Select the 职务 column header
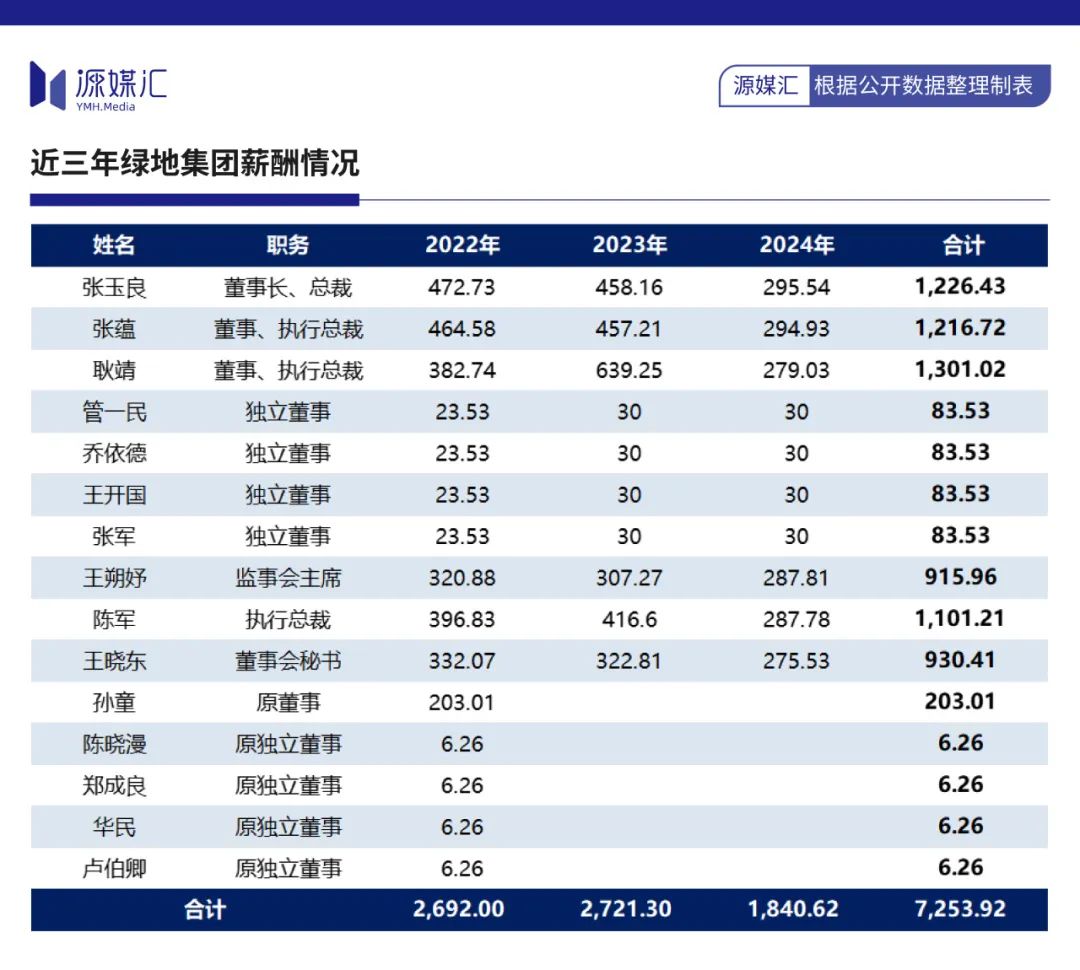Viewport: 1080px width, 970px height. click(288, 245)
